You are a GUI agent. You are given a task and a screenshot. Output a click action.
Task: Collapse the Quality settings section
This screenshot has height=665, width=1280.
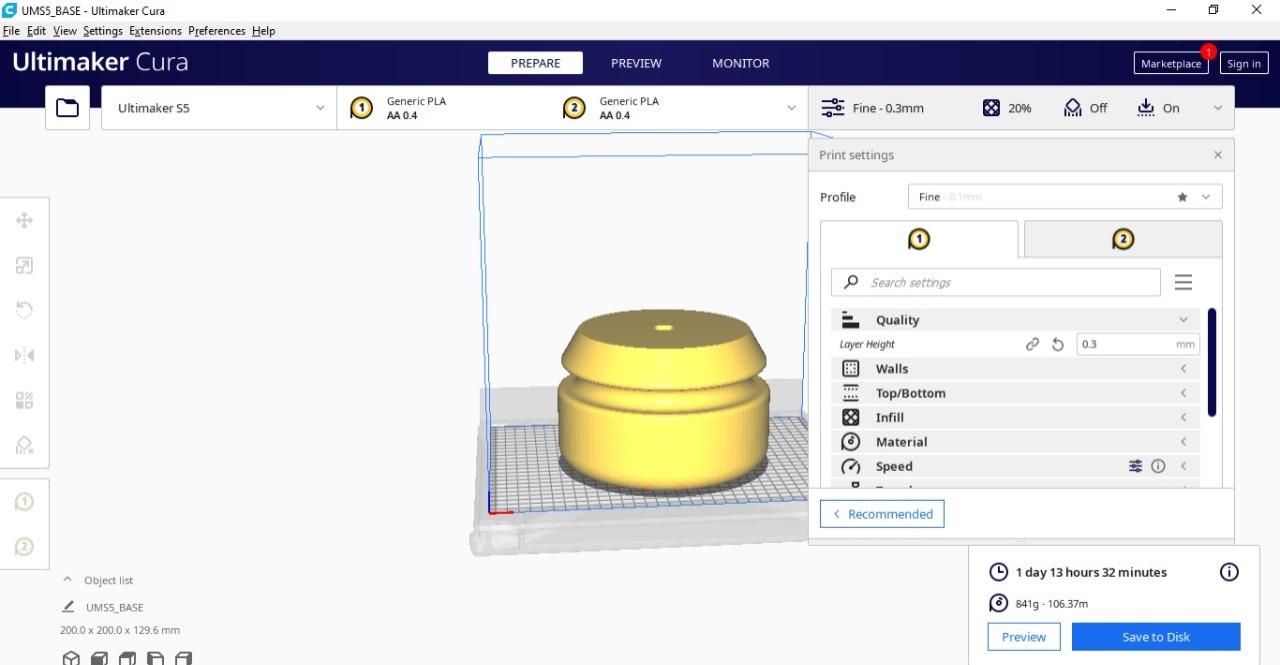point(1015,320)
